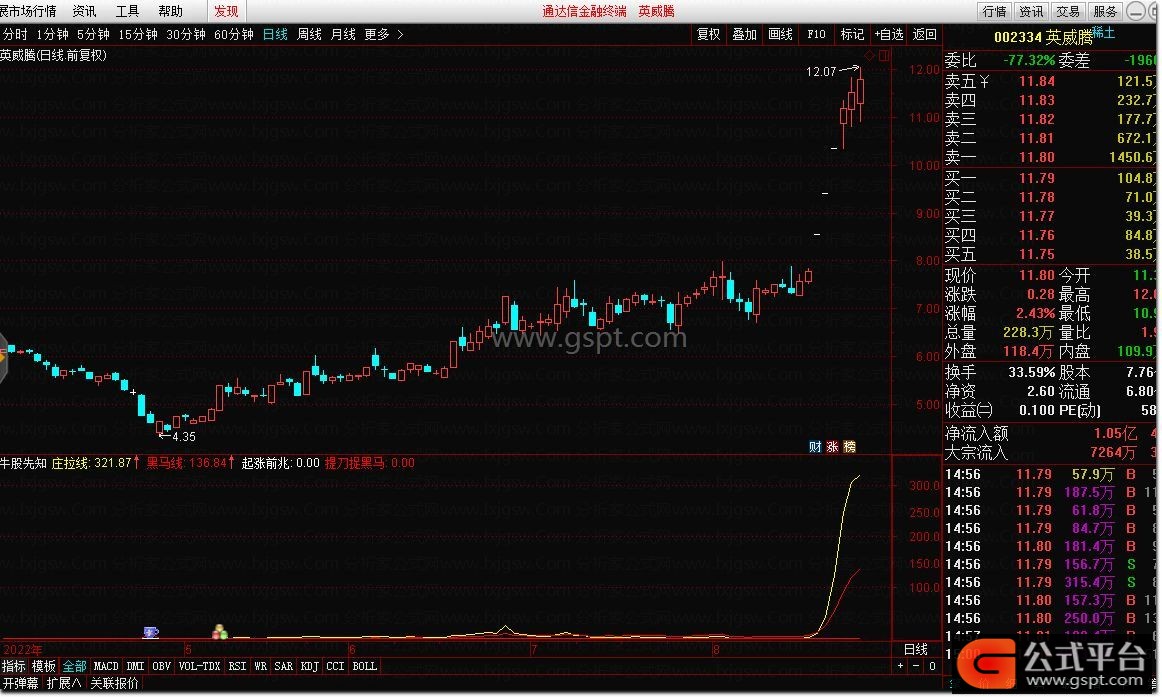
Task: Click the plus zoom-in button below the chart
Action: (x=900, y=666)
